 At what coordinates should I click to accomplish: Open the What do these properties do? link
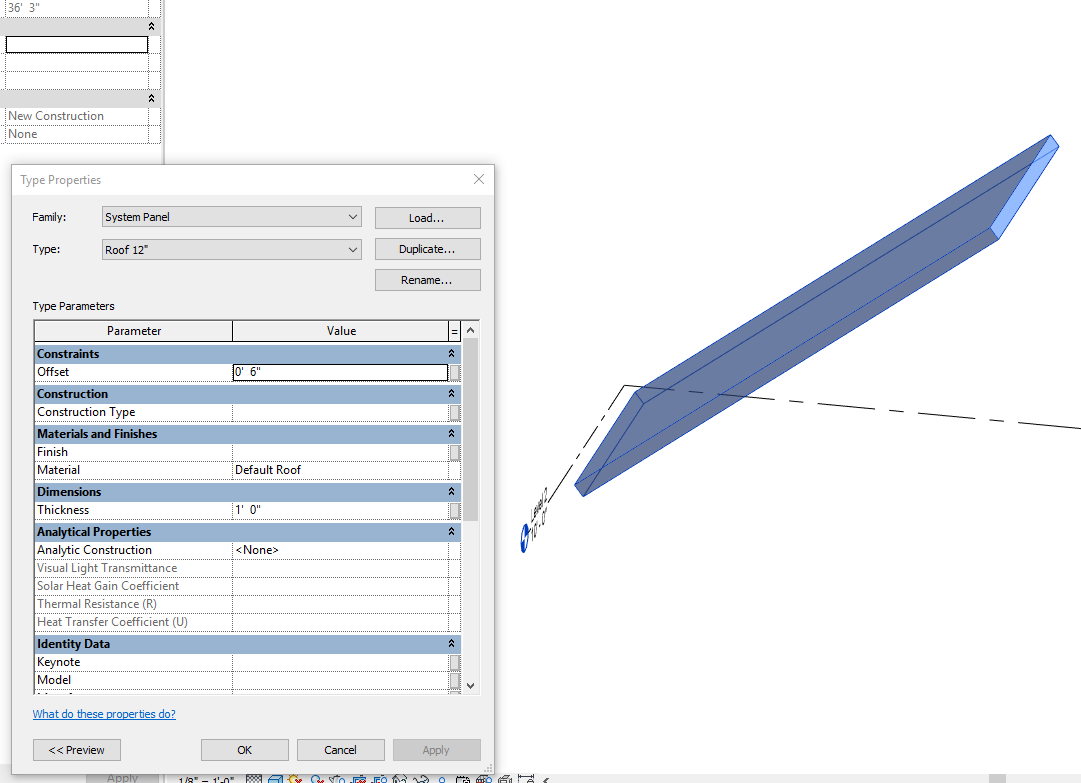tap(104, 714)
